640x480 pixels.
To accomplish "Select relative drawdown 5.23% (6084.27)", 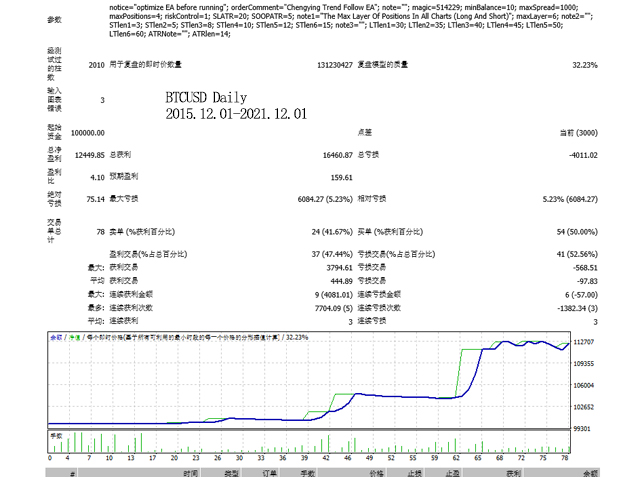I will point(570,199).
